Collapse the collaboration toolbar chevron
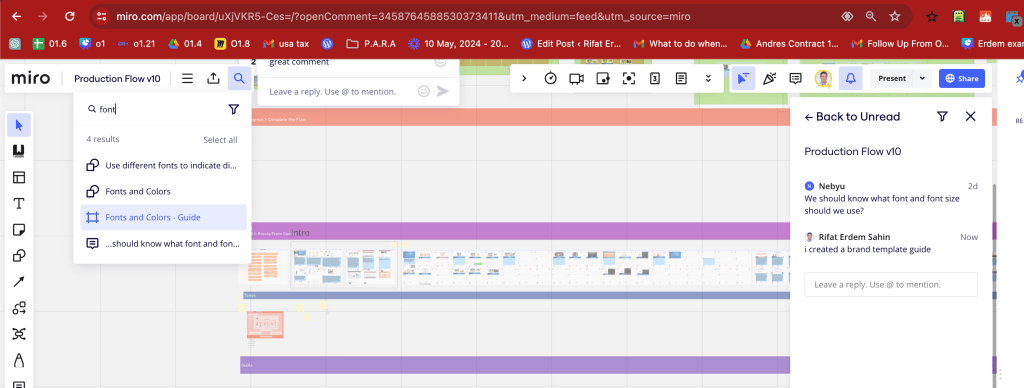 click(x=524, y=78)
